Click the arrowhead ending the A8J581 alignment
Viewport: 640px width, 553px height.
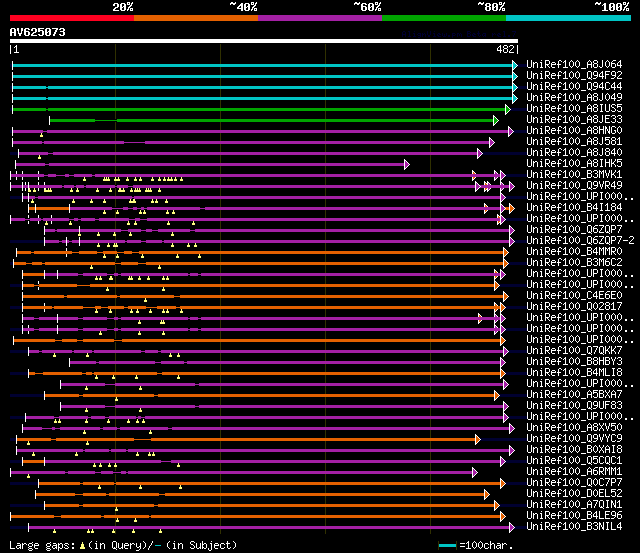pyautogui.click(x=492, y=142)
